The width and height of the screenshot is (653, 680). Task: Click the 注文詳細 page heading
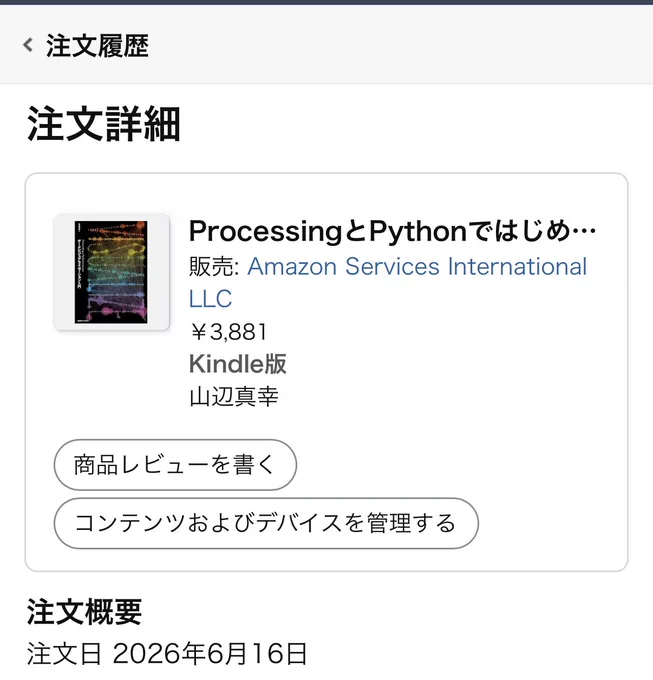point(104,124)
